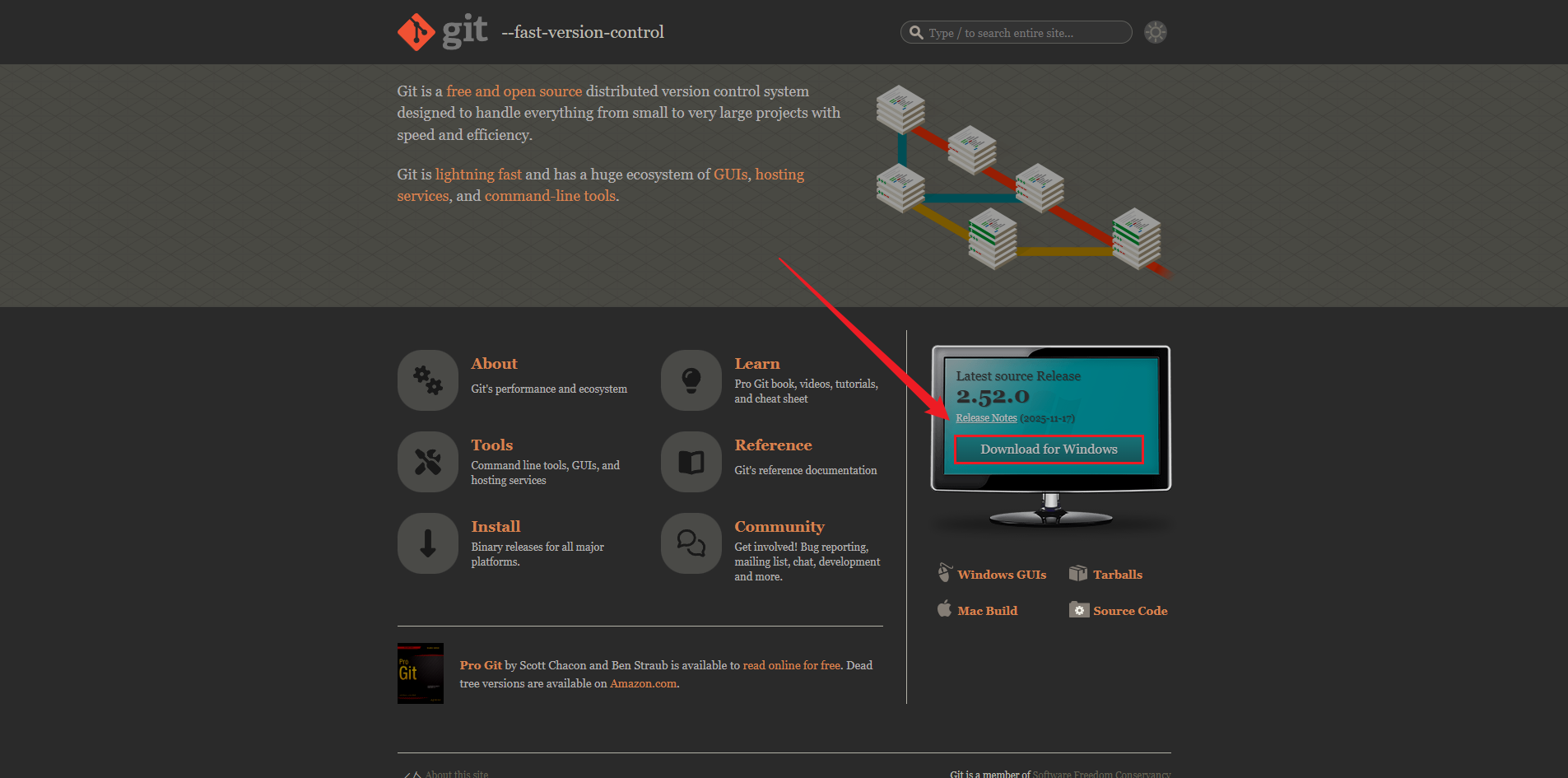Open the Release Notes link
Screen dimensions: 1568x778
click(x=986, y=418)
